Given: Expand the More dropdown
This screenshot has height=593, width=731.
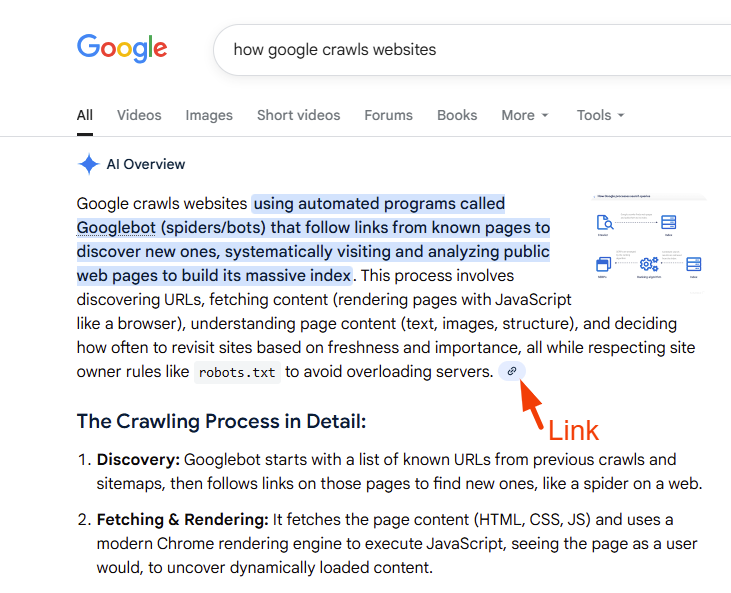Looking at the screenshot, I should [x=525, y=115].
